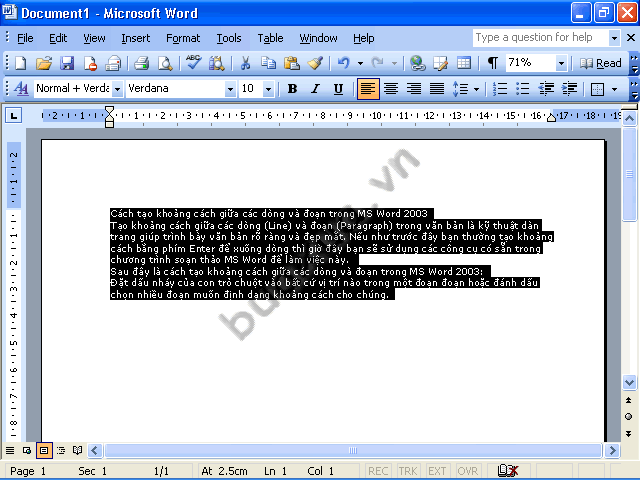
Task: Open the File menu
Action: pos(25,38)
